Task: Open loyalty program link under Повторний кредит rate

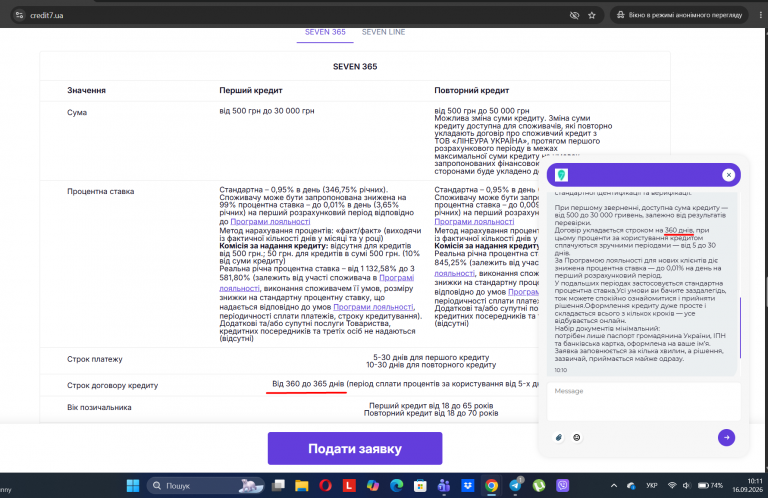Action: [474, 222]
